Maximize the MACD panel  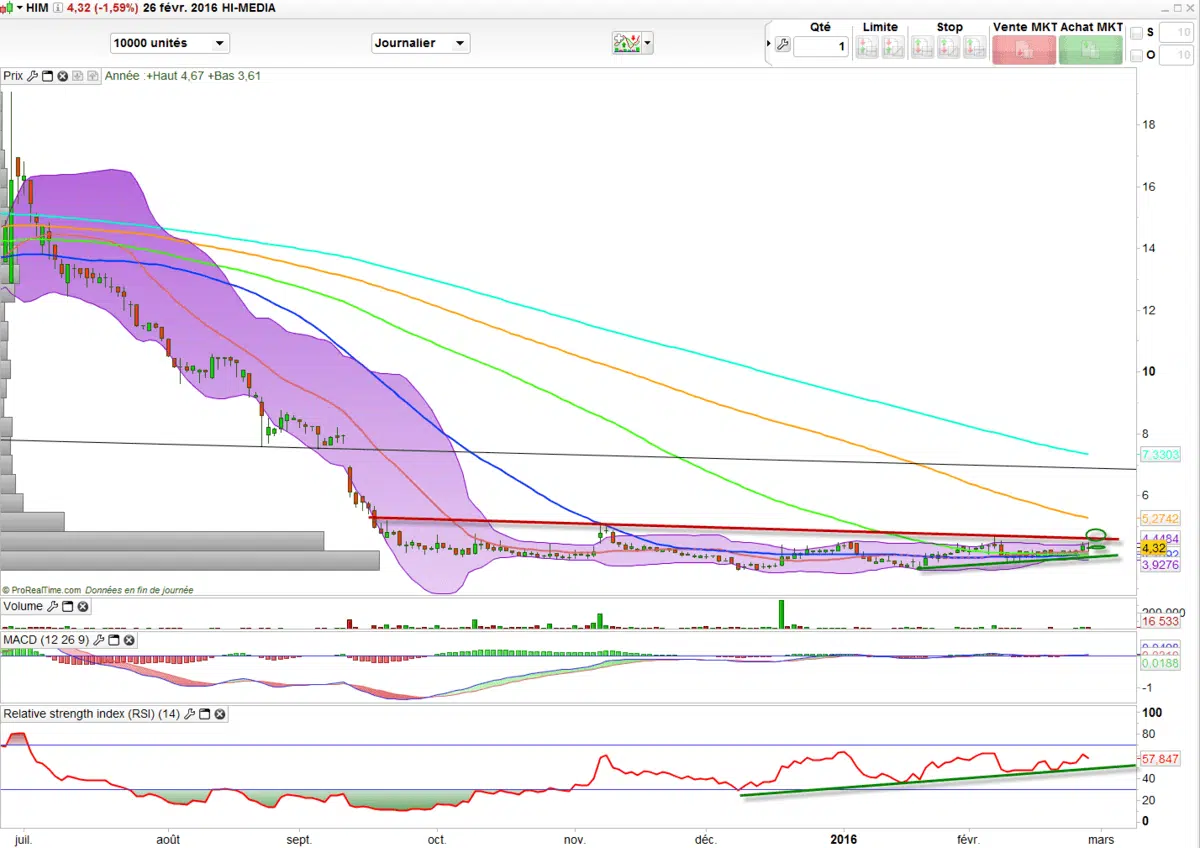click(113, 639)
